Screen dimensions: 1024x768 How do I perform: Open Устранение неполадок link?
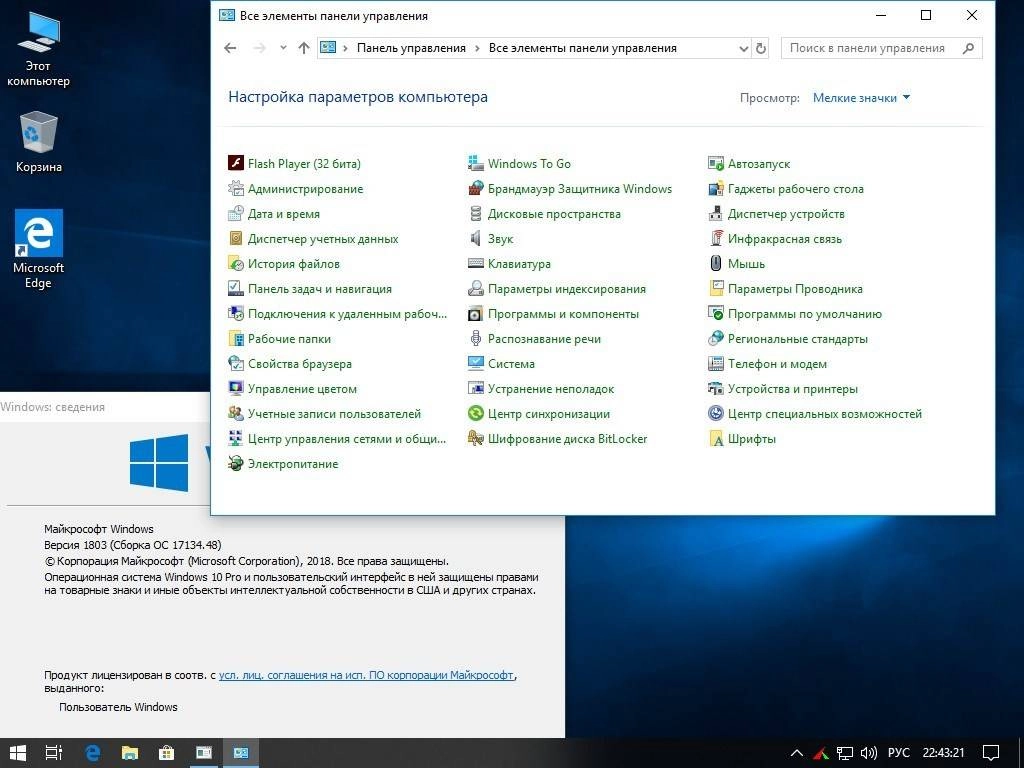551,389
